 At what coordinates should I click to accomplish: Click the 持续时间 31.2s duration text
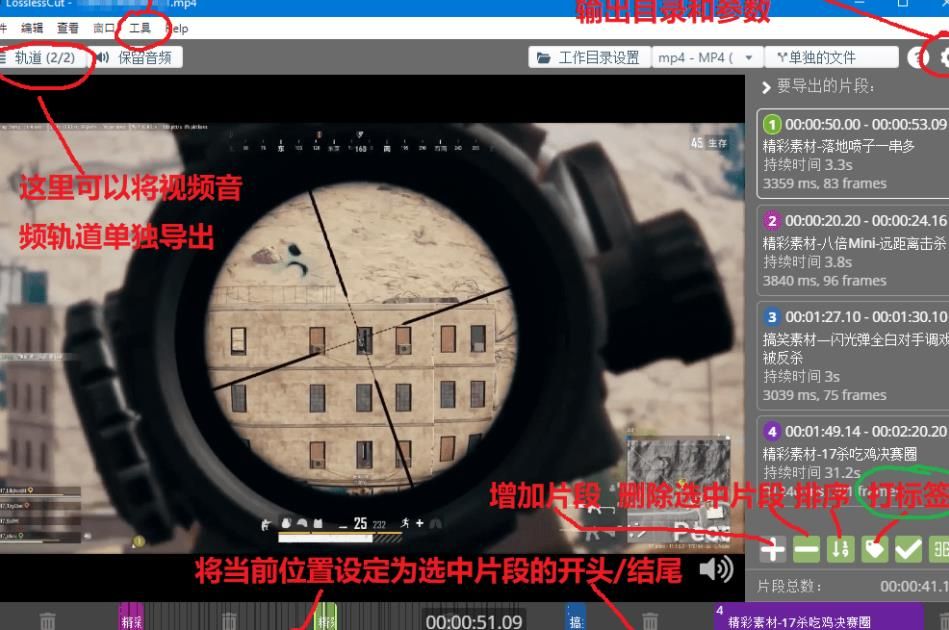[812, 472]
